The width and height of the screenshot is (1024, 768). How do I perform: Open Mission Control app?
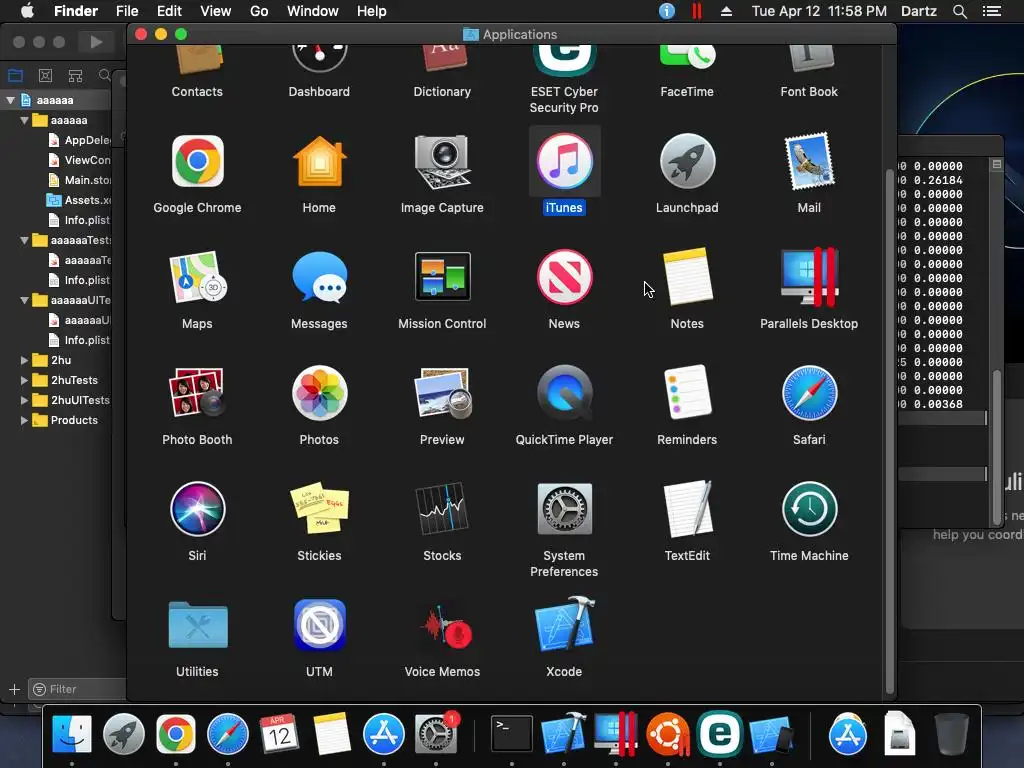tap(442, 277)
